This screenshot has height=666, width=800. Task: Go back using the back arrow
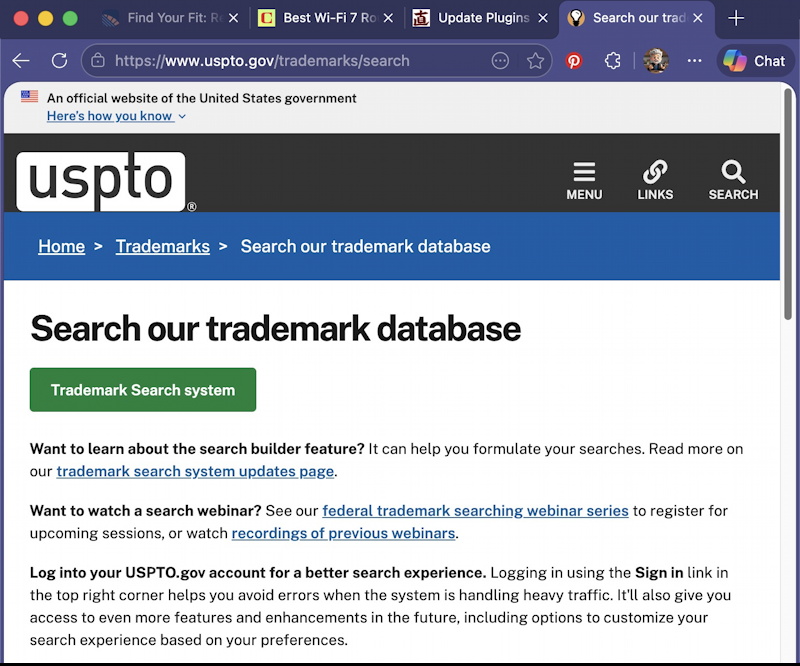(21, 61)
